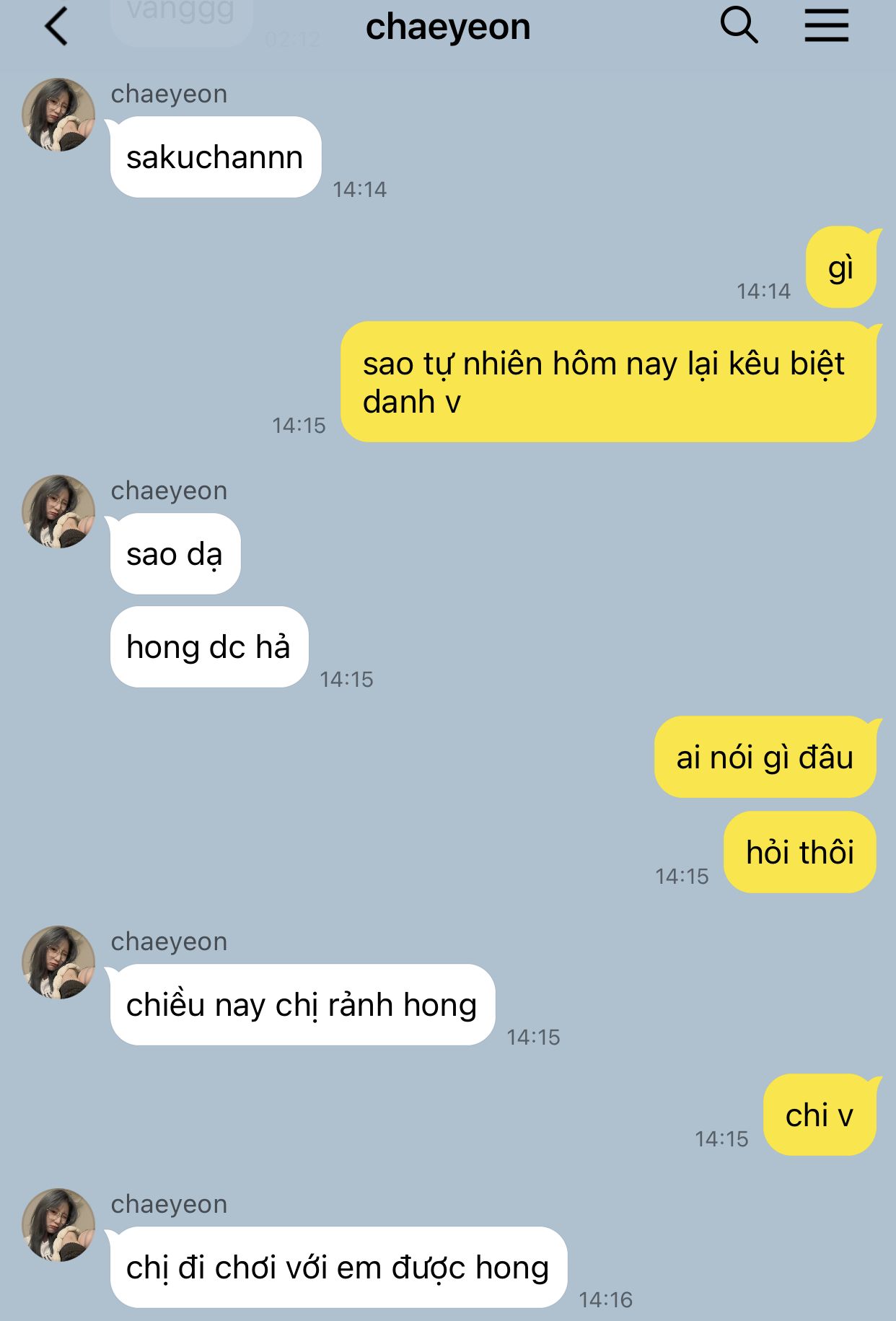Select 'chị đi chơi với em' message

[338, 1268]
